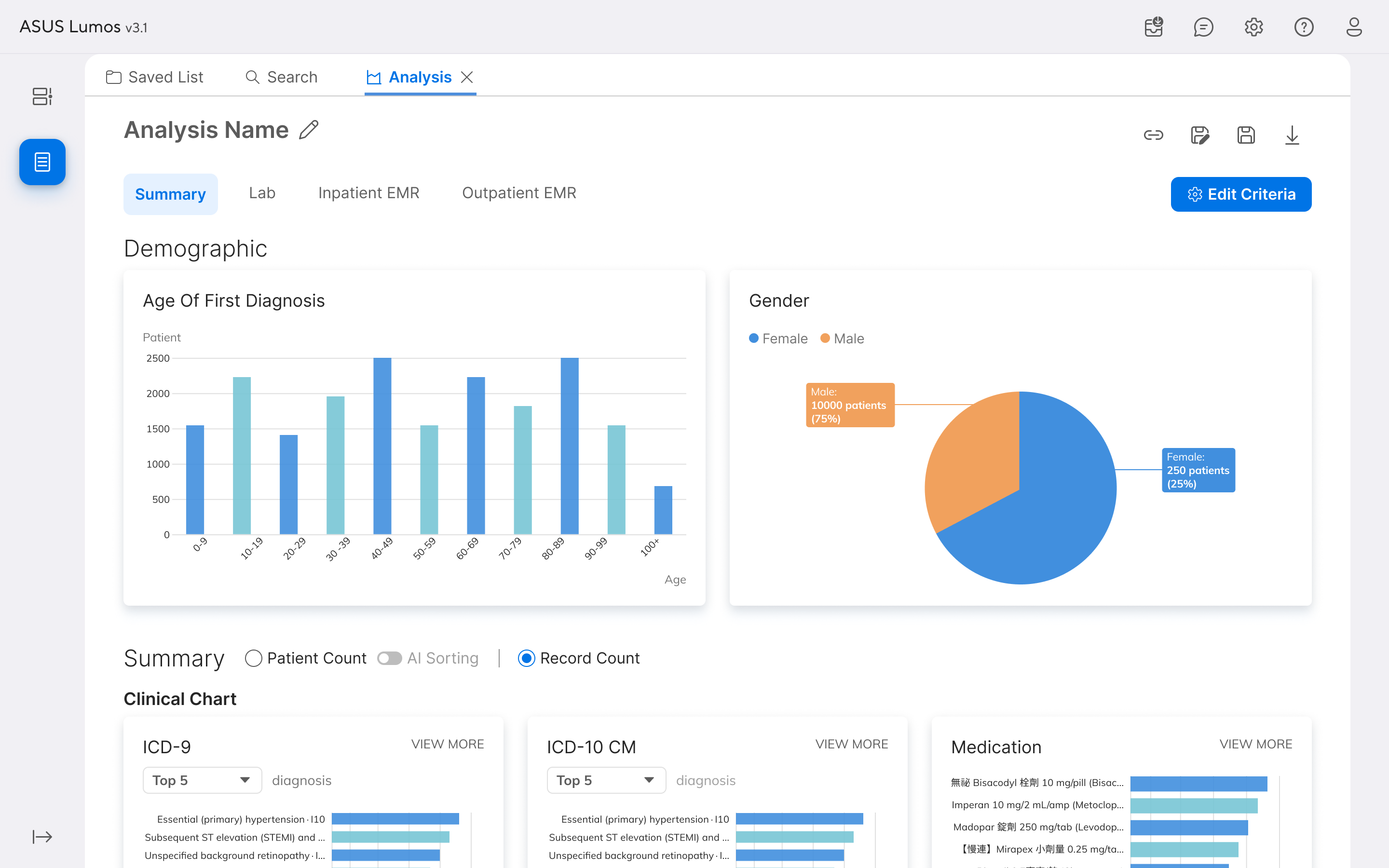This screenshot has height=868, width=1389.
Task: Click the download arrow icon
Action: (1292, 136)
